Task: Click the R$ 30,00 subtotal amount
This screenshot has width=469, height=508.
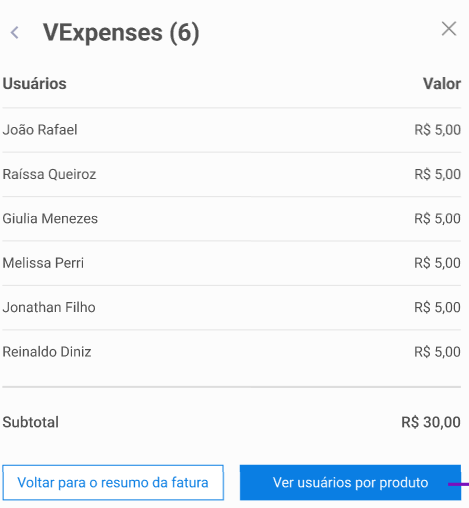Action: [x=431, y=422]
